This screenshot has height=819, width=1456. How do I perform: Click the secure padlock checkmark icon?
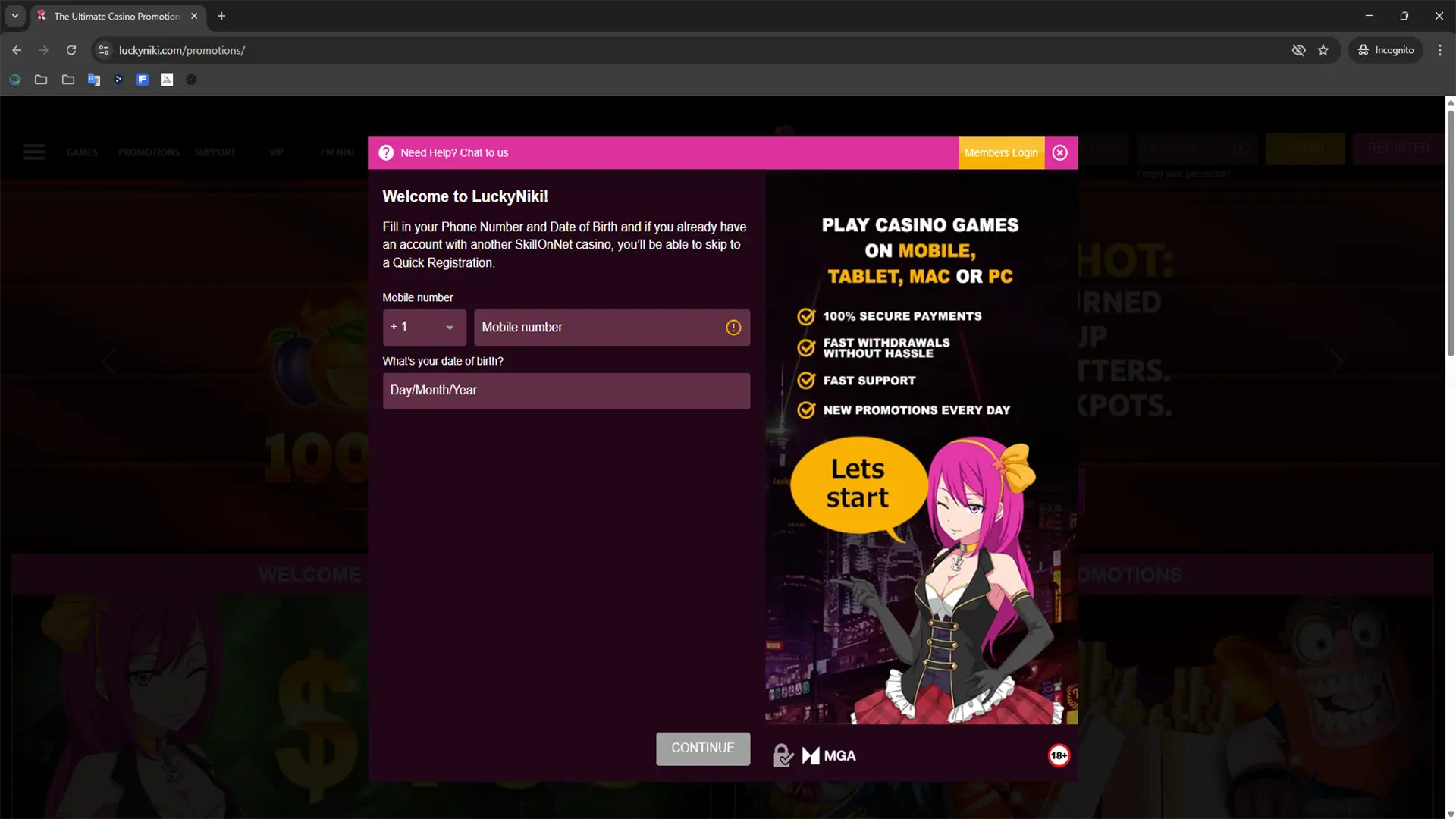click(x=782, y=755)
